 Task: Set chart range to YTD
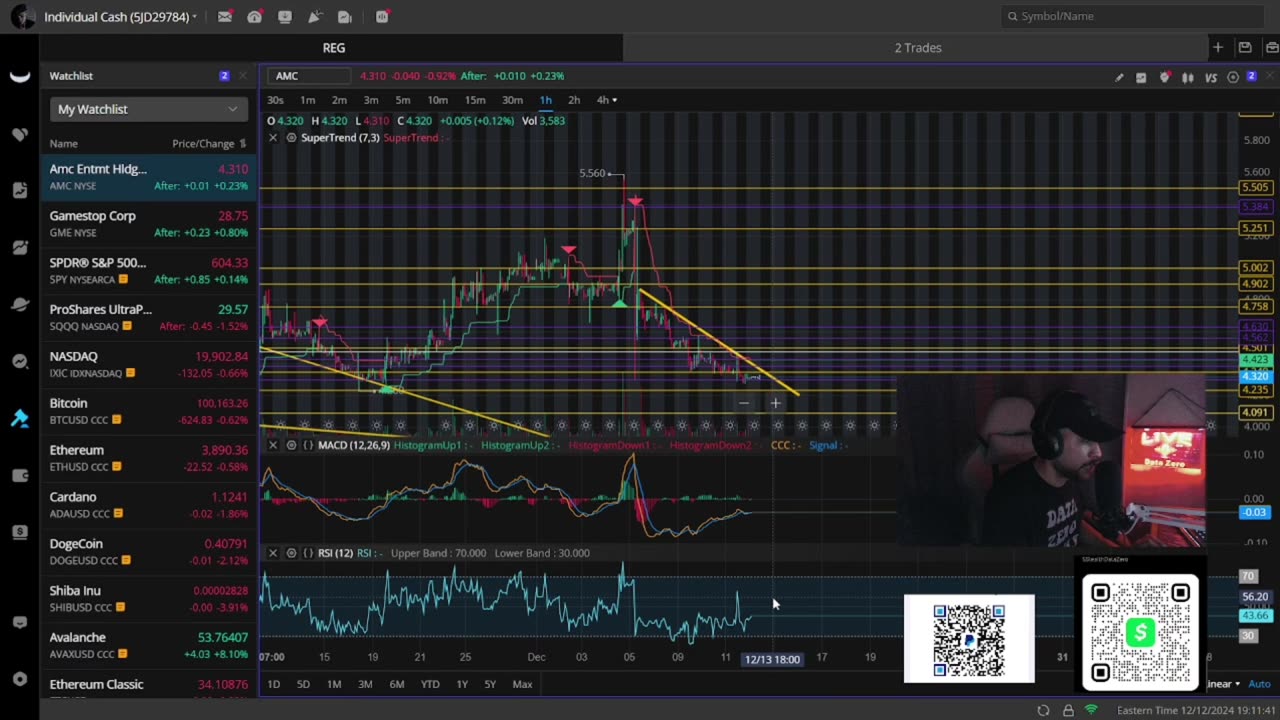coord(430,684)
